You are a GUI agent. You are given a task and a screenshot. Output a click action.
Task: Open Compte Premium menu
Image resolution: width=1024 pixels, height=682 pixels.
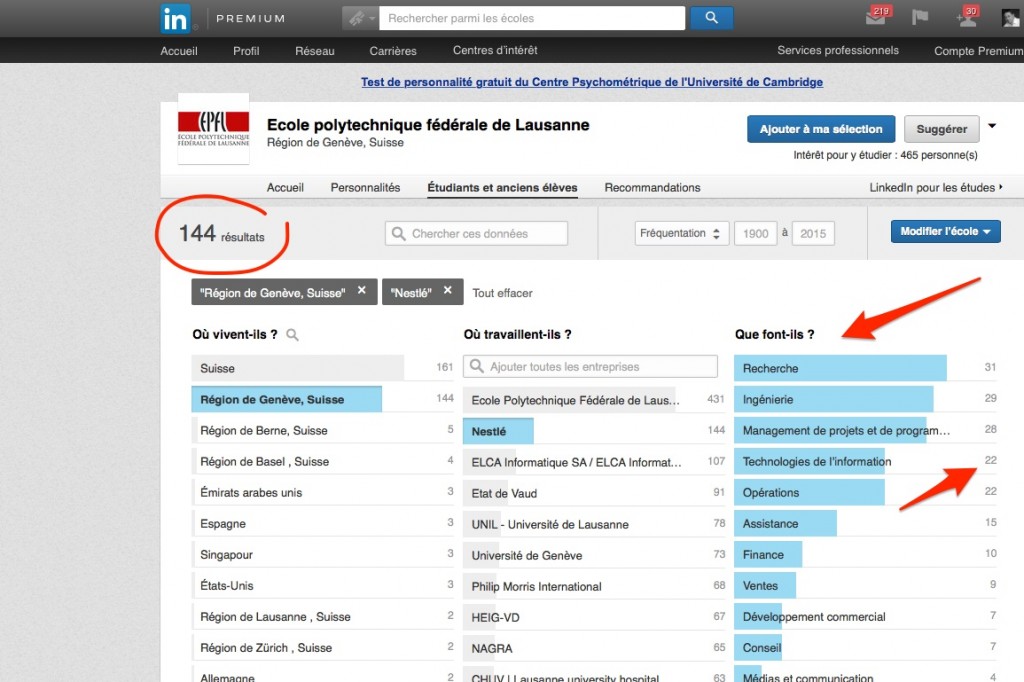coord(979,50)
